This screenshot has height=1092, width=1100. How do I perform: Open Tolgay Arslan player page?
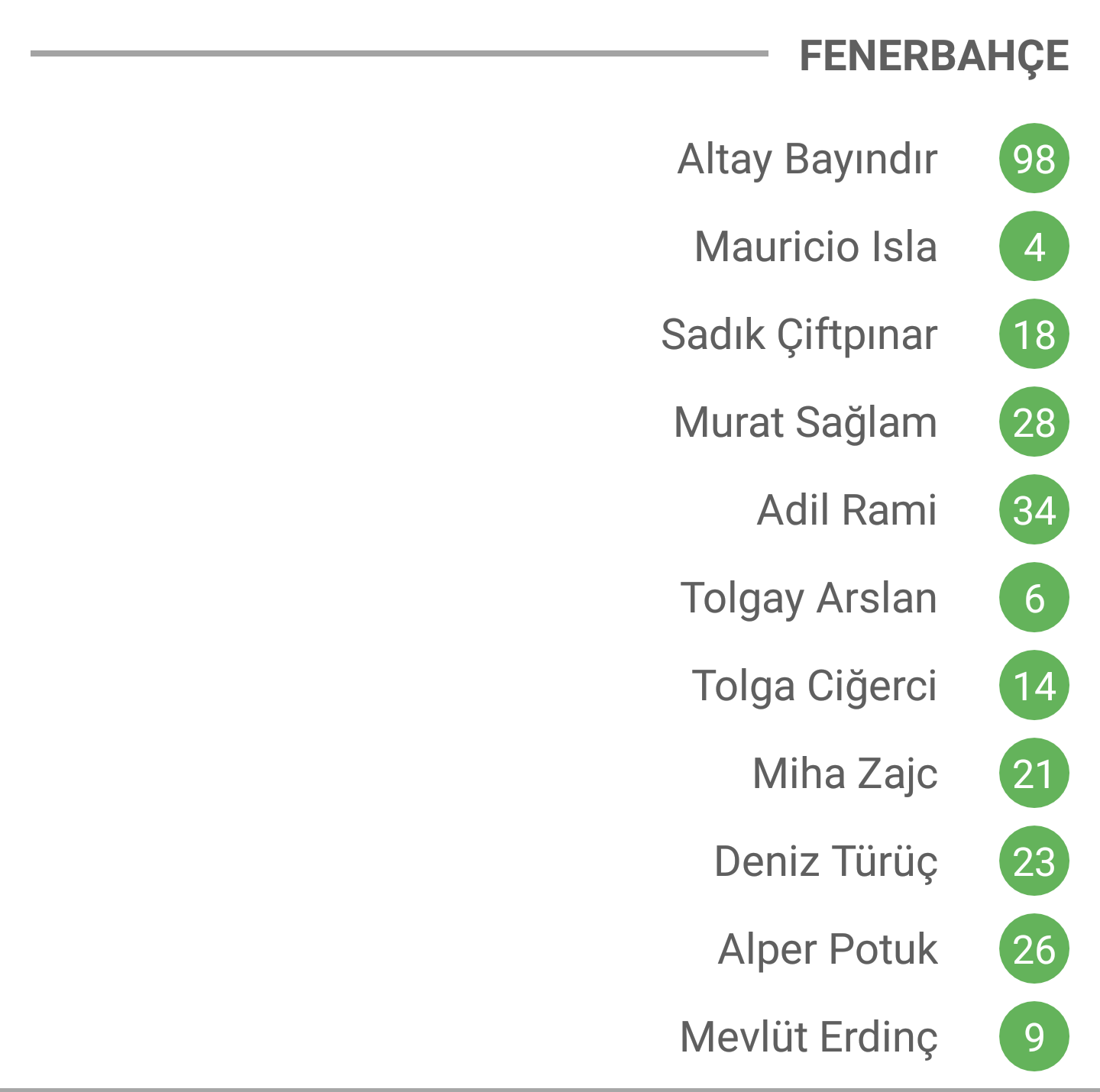pos(809,599)
